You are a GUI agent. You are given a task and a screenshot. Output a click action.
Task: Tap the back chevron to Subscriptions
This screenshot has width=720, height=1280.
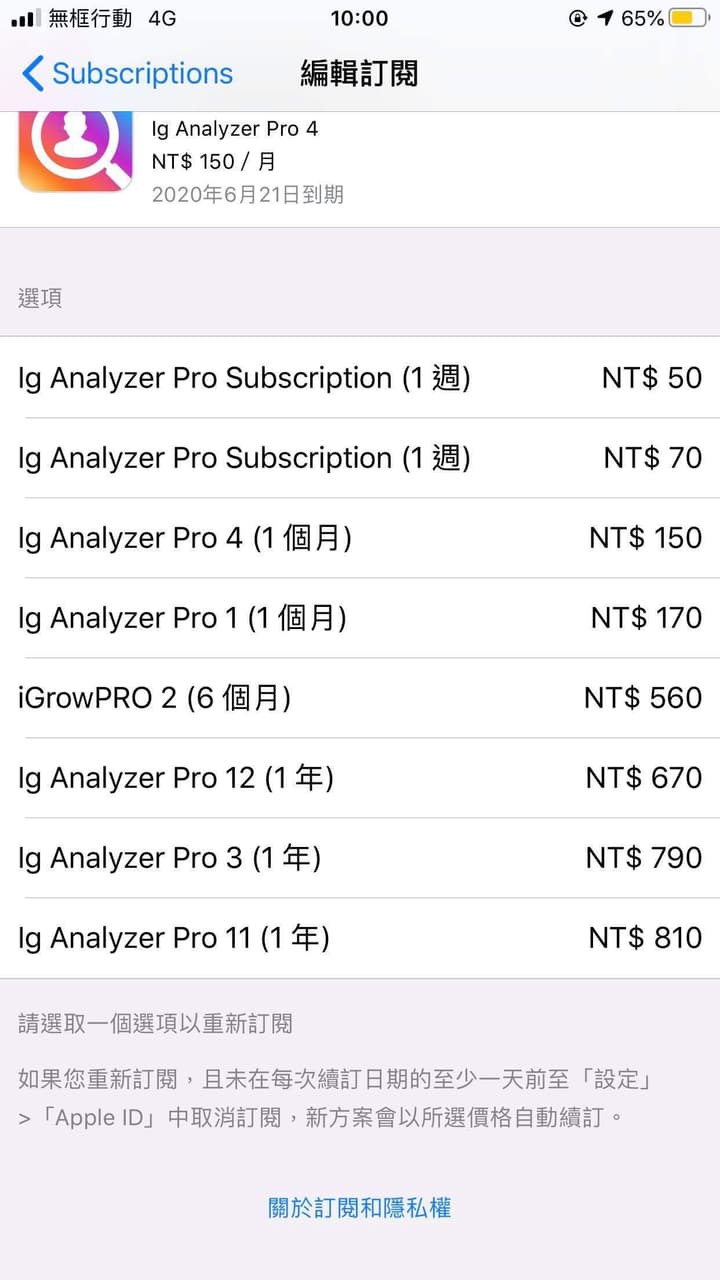coord(32,73)
